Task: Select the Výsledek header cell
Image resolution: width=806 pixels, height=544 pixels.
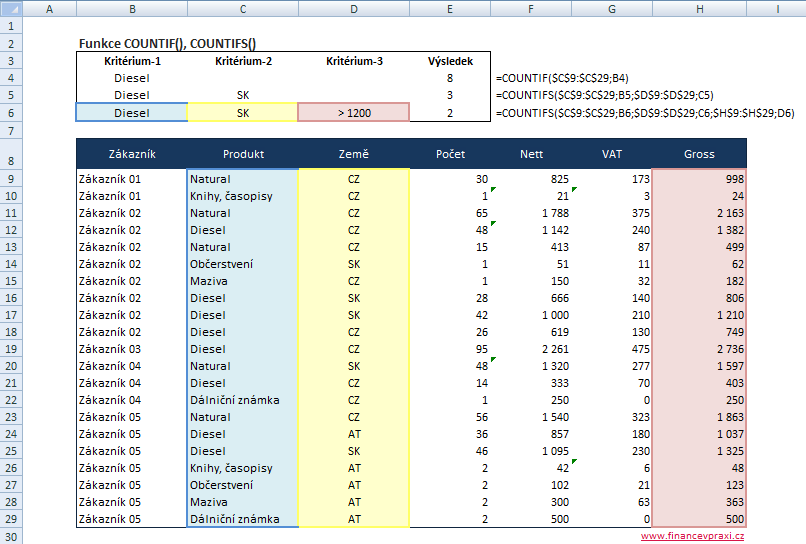Action: click(450, 61)
